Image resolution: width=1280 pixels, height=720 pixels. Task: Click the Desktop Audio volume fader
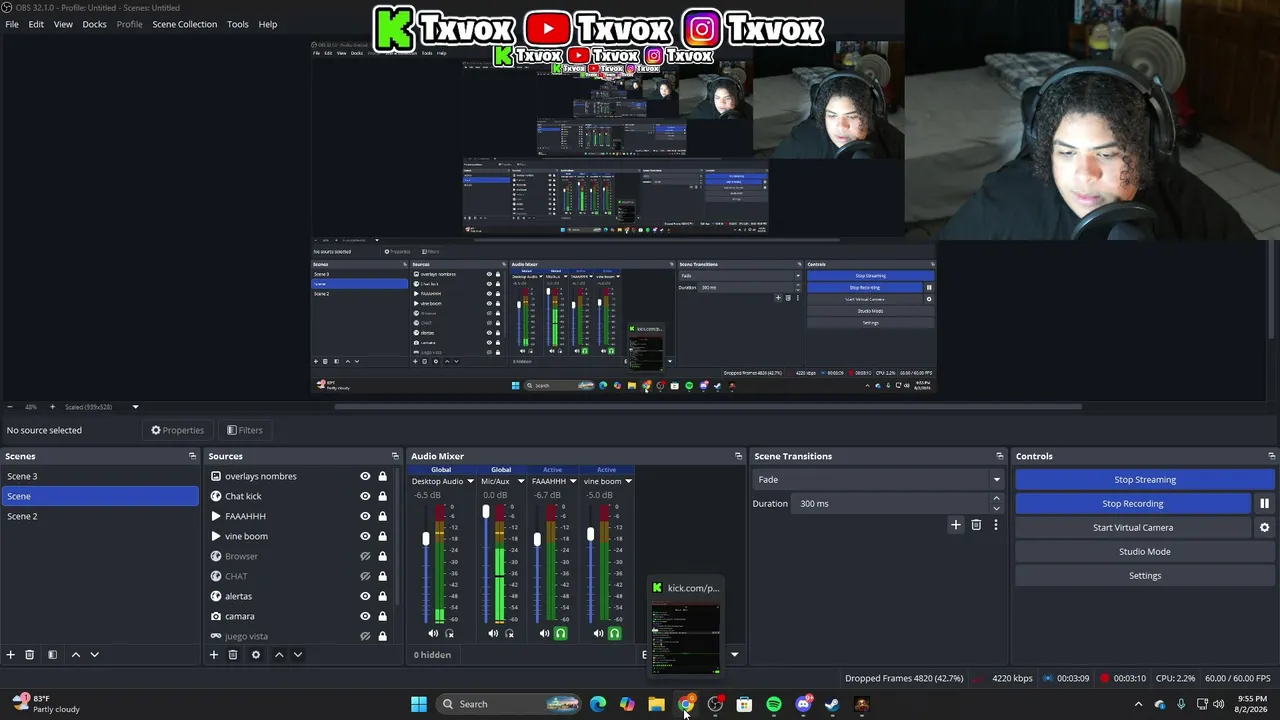(x=426, y=539)
